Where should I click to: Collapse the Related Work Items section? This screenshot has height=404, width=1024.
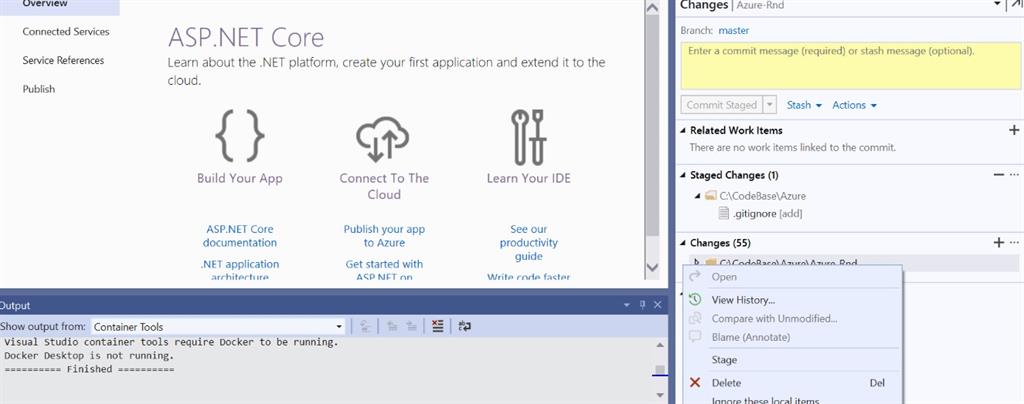(x=684, y=131)
